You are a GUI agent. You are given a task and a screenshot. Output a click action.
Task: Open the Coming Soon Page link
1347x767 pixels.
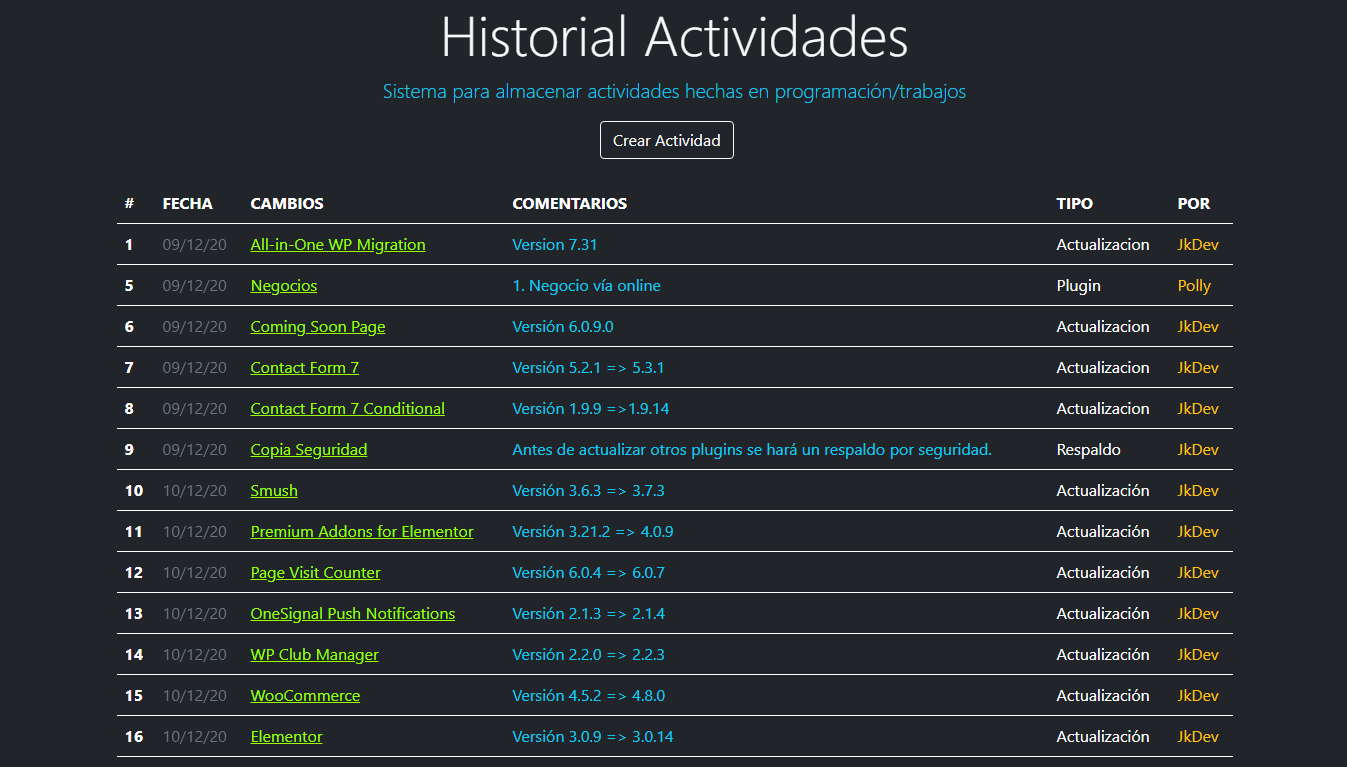click(x=318, y=327)
